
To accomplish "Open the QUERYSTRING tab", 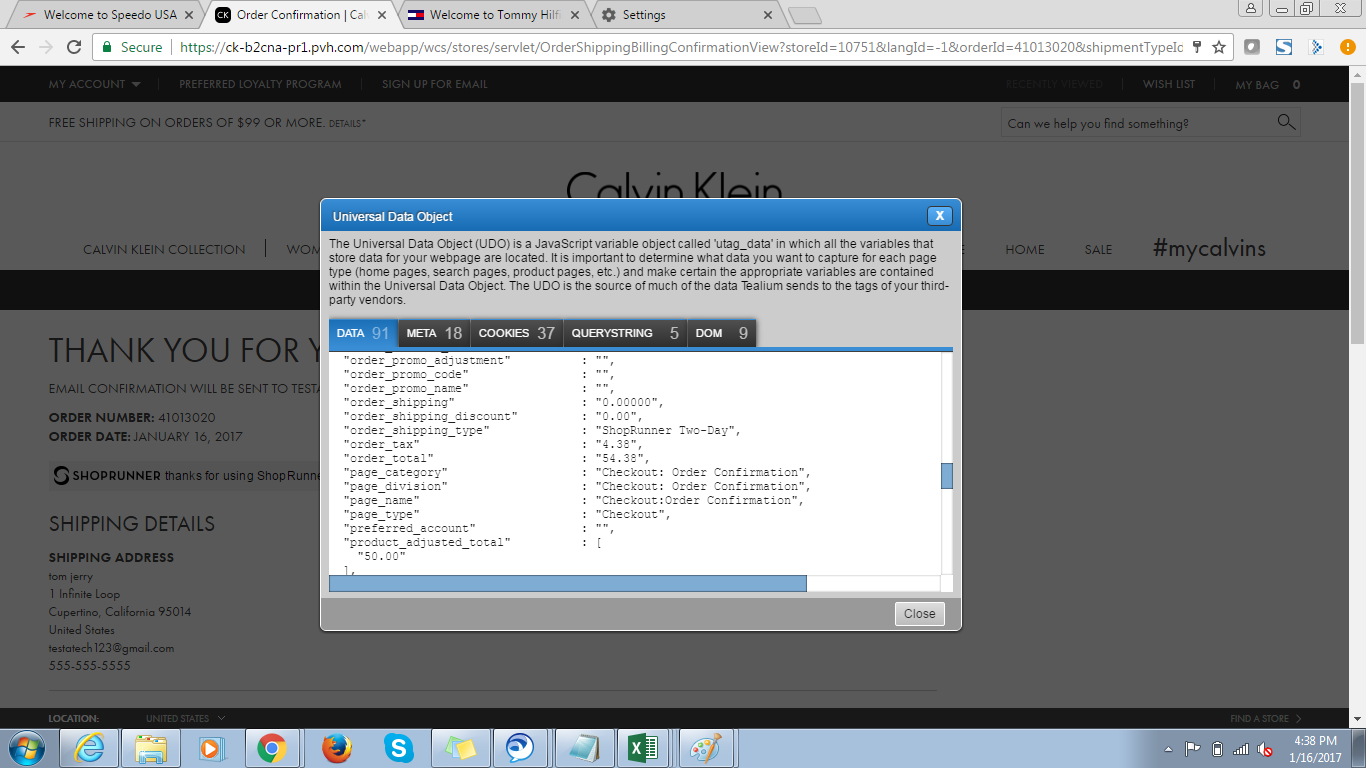I will click(625, 333).
